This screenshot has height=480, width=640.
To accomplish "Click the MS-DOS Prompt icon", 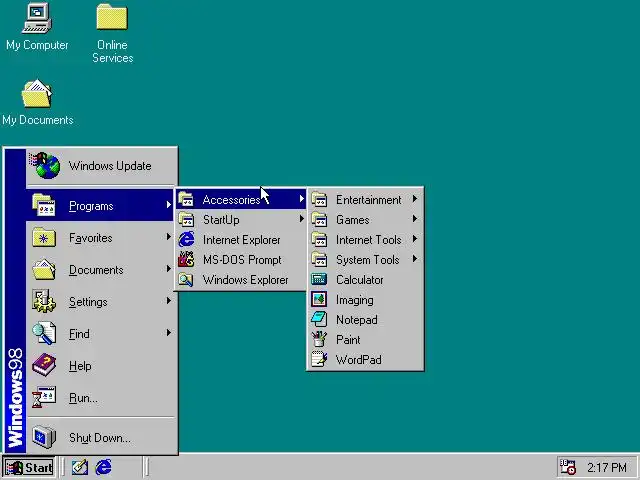I will 186,260.
